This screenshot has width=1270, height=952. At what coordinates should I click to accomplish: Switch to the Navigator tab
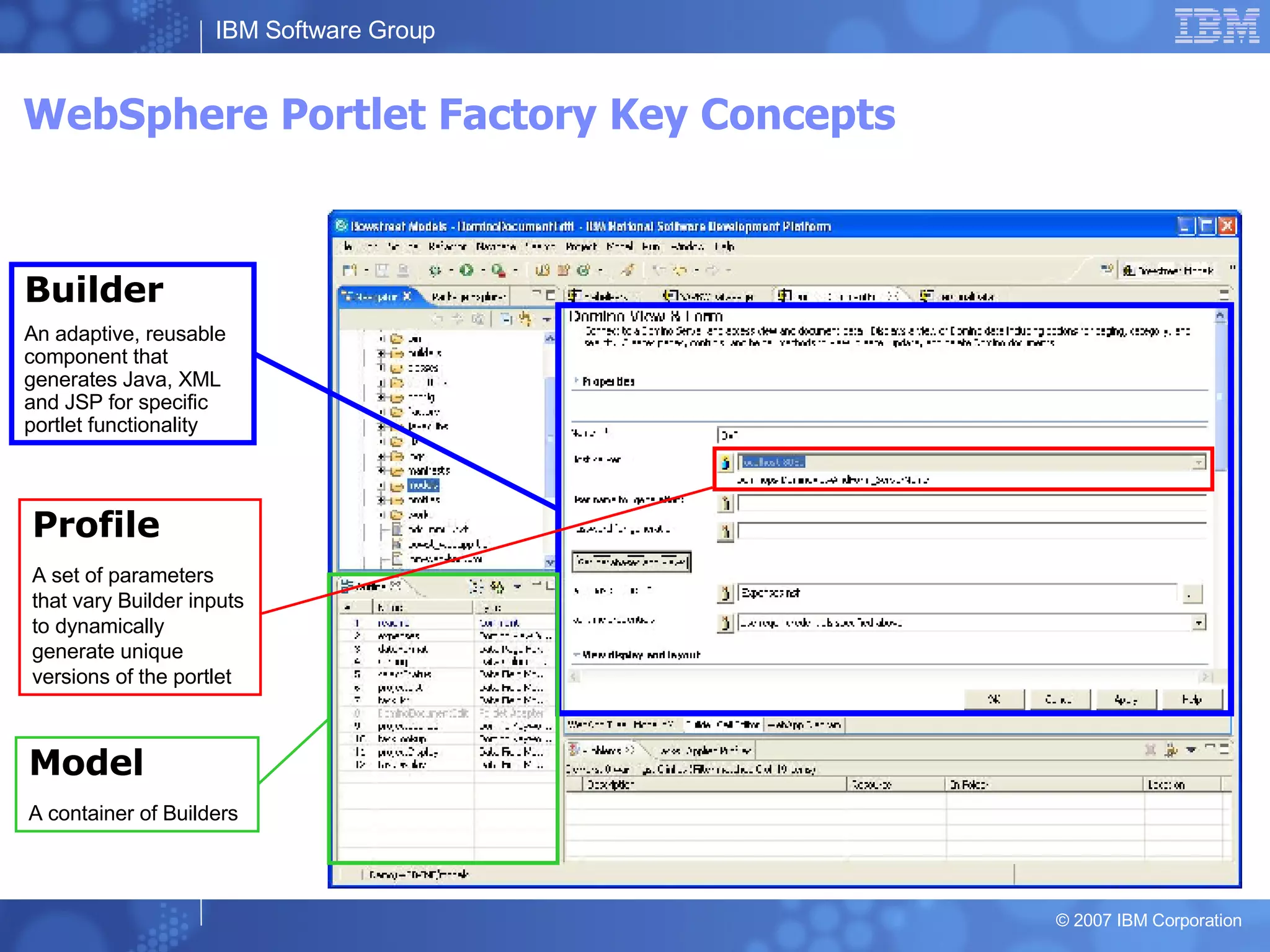377,297
